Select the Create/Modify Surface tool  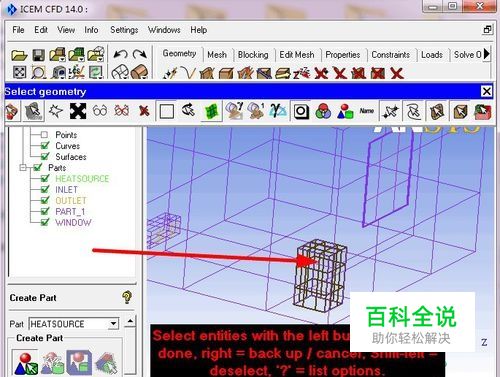207,73
